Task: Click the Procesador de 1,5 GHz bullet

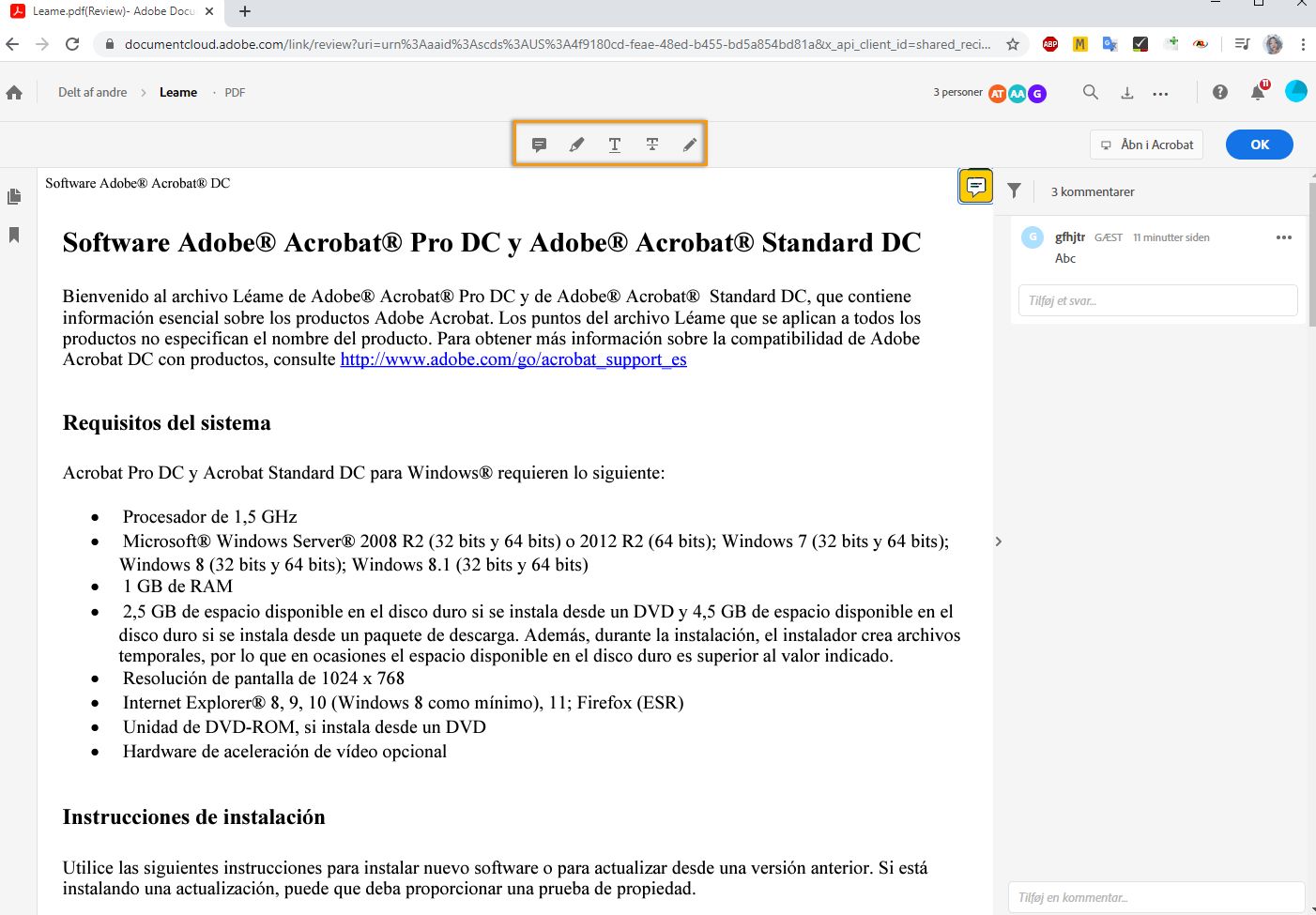Action: point(210,517)
